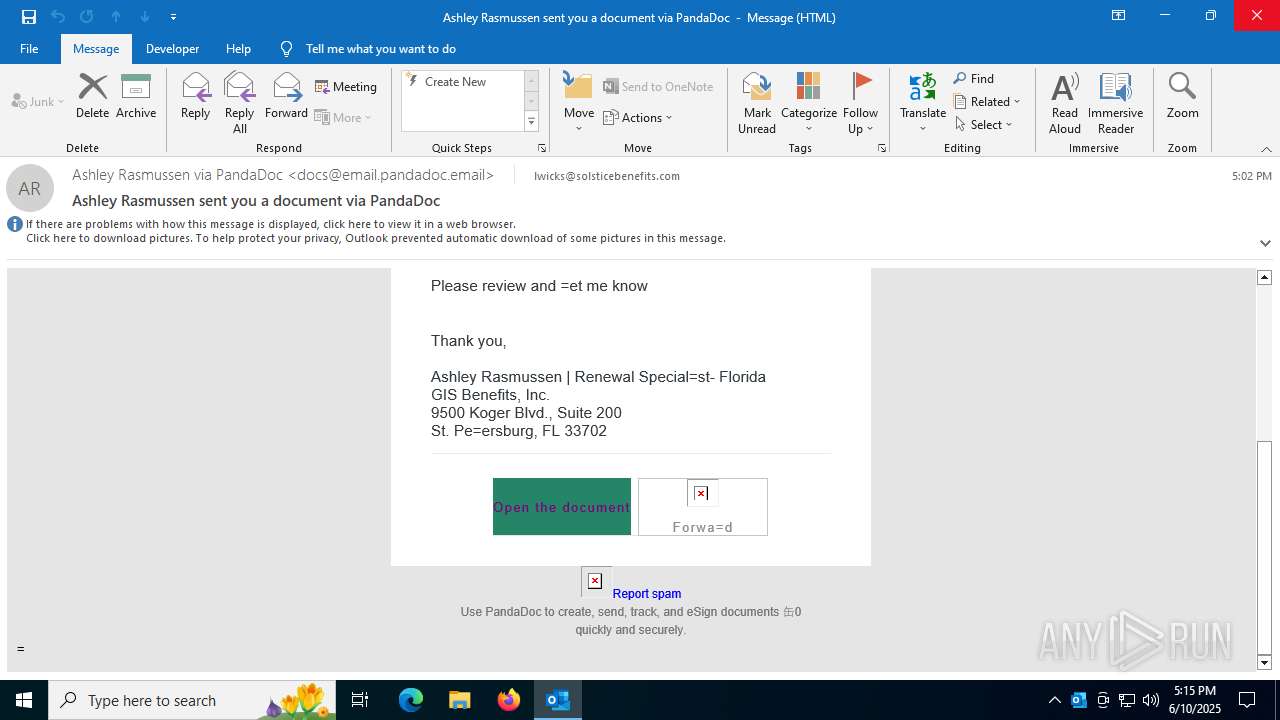Open the Windows notification center
1280x720 pixels.
1247,700
